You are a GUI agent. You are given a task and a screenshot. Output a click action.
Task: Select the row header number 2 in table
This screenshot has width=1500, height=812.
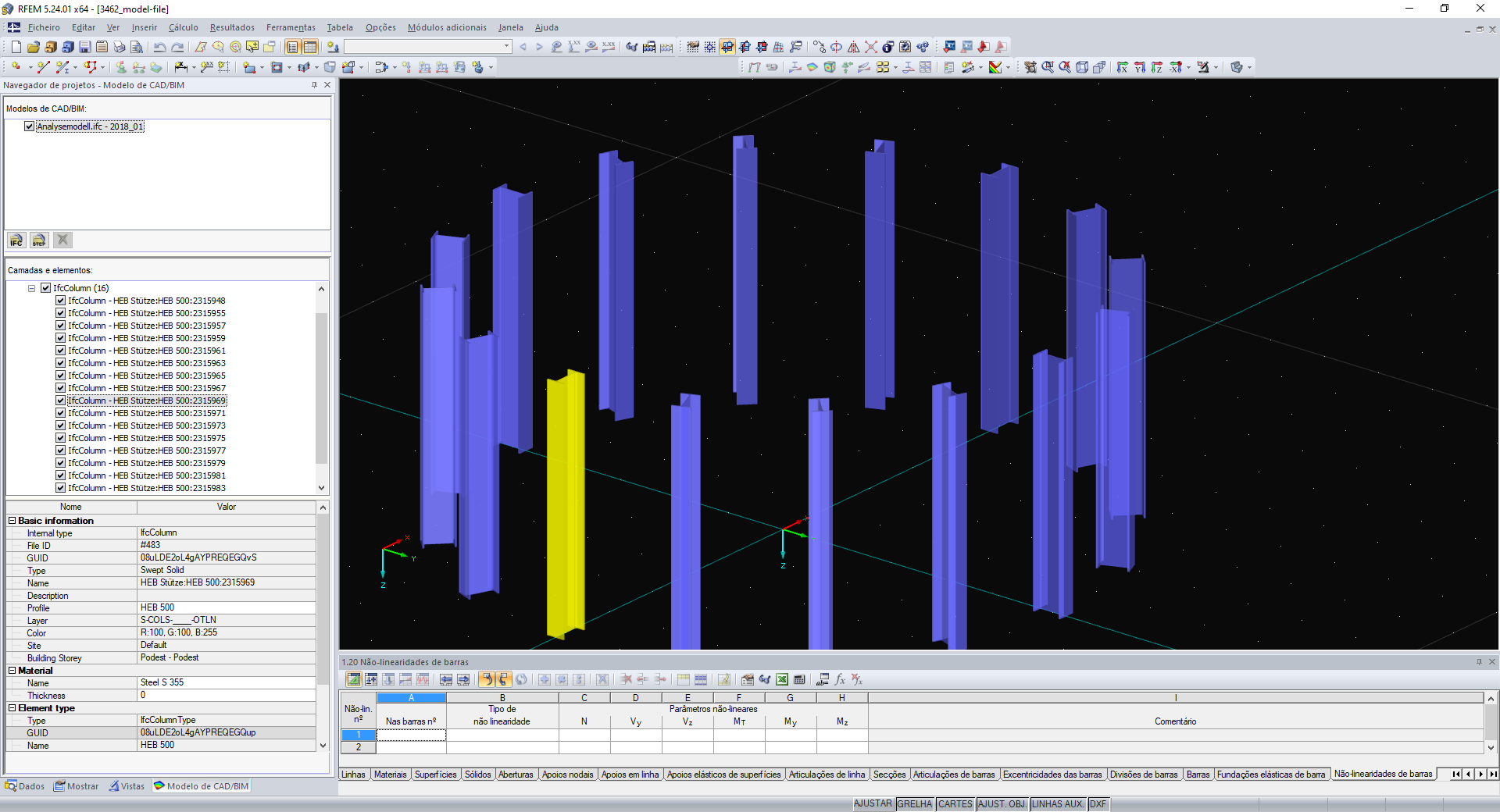(359, 747)
